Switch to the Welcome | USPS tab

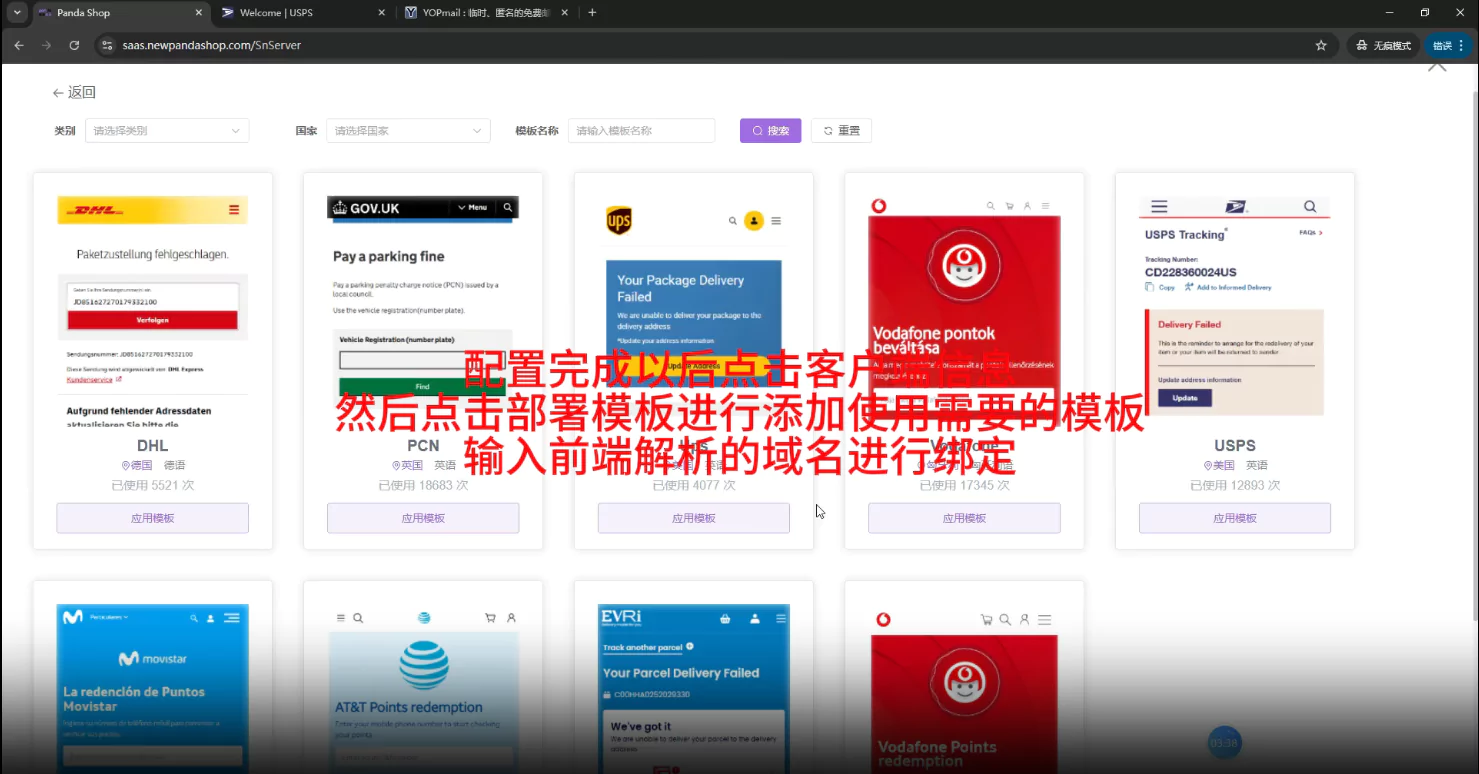point(303,13)
